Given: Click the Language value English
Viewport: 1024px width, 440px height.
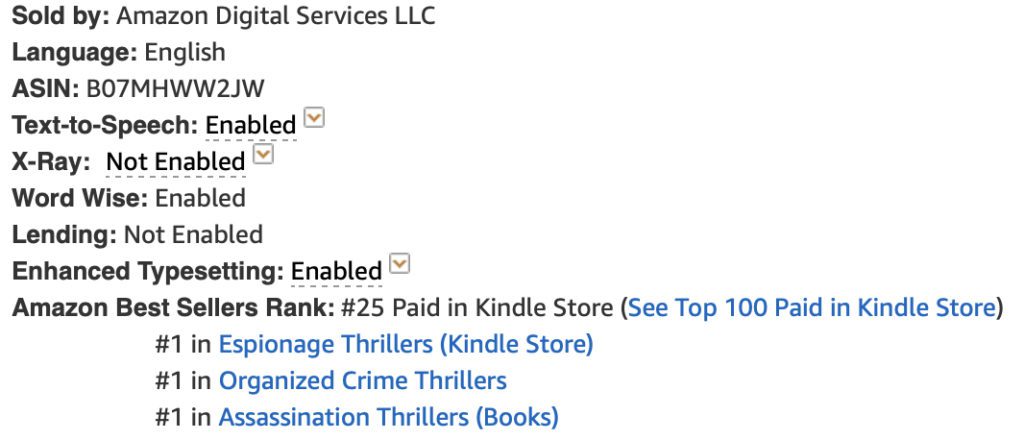Looking at the screenshot, I should click(x=185, y=53).
